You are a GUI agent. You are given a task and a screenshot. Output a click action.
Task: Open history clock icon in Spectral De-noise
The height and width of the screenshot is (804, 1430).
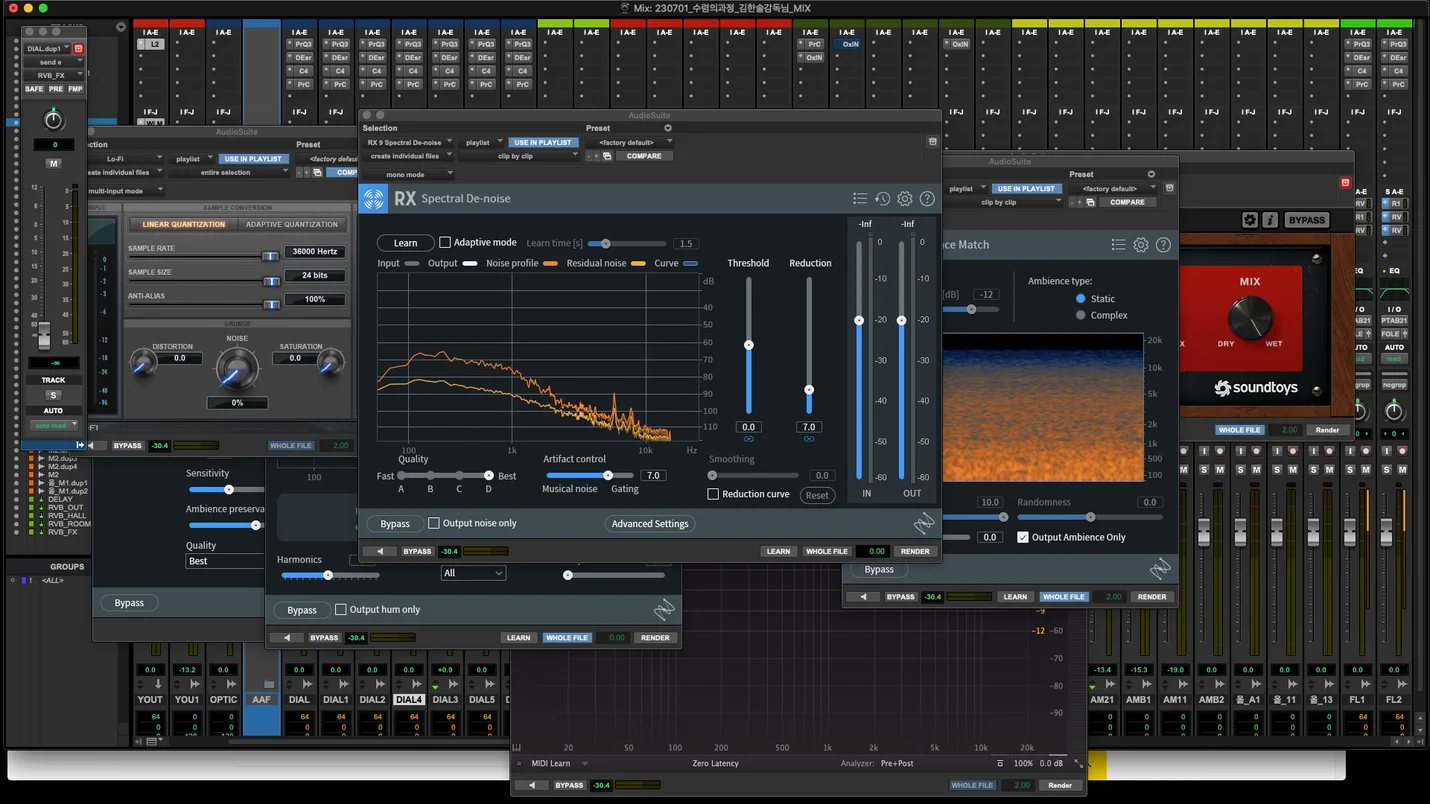coord(882,199)
